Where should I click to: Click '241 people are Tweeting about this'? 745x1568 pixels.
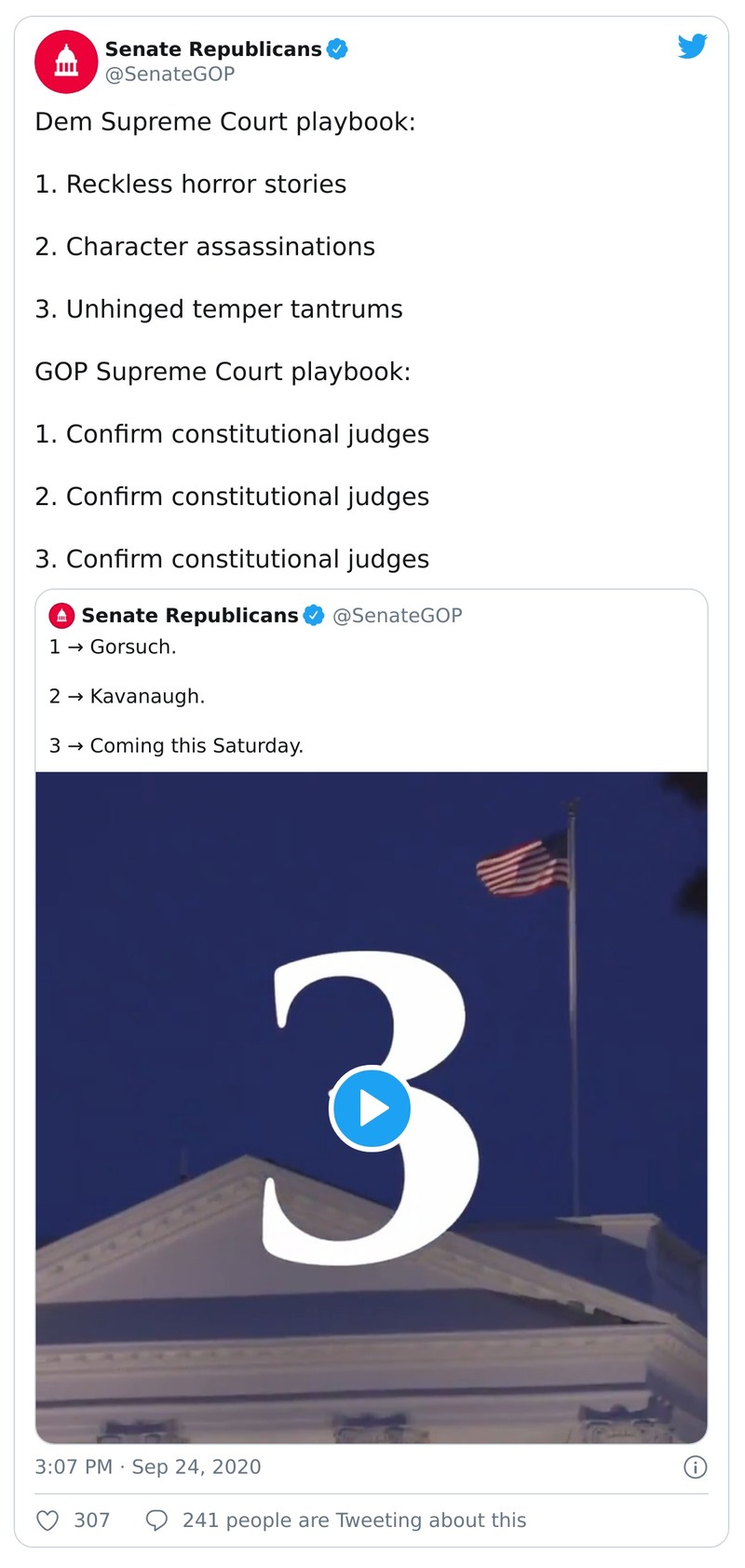pos(356,1520)
